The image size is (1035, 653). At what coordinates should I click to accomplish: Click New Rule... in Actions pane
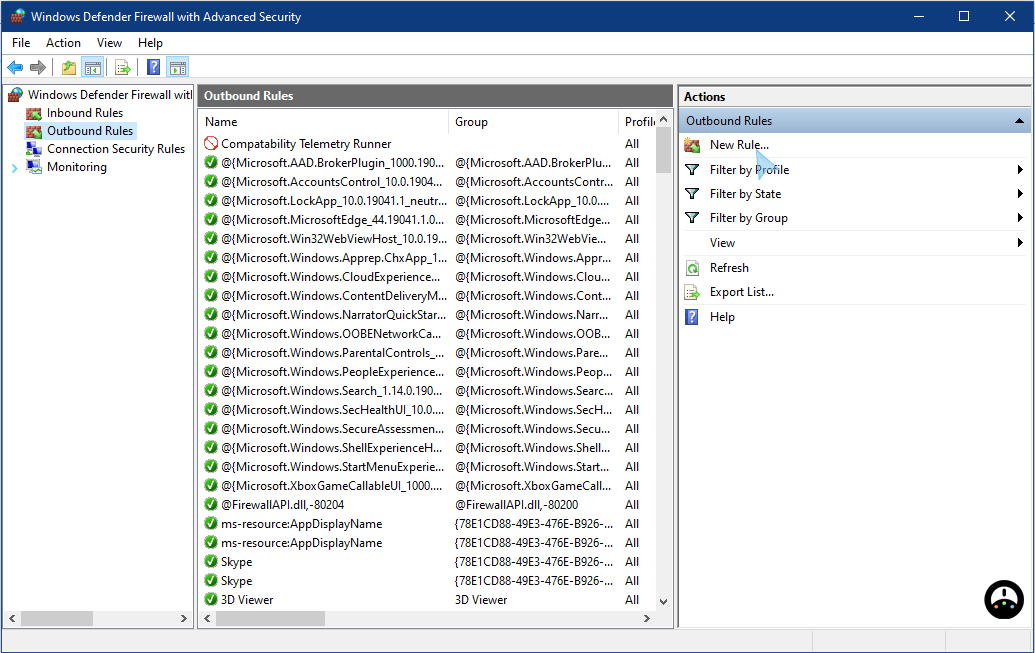[x=739, y=145]
